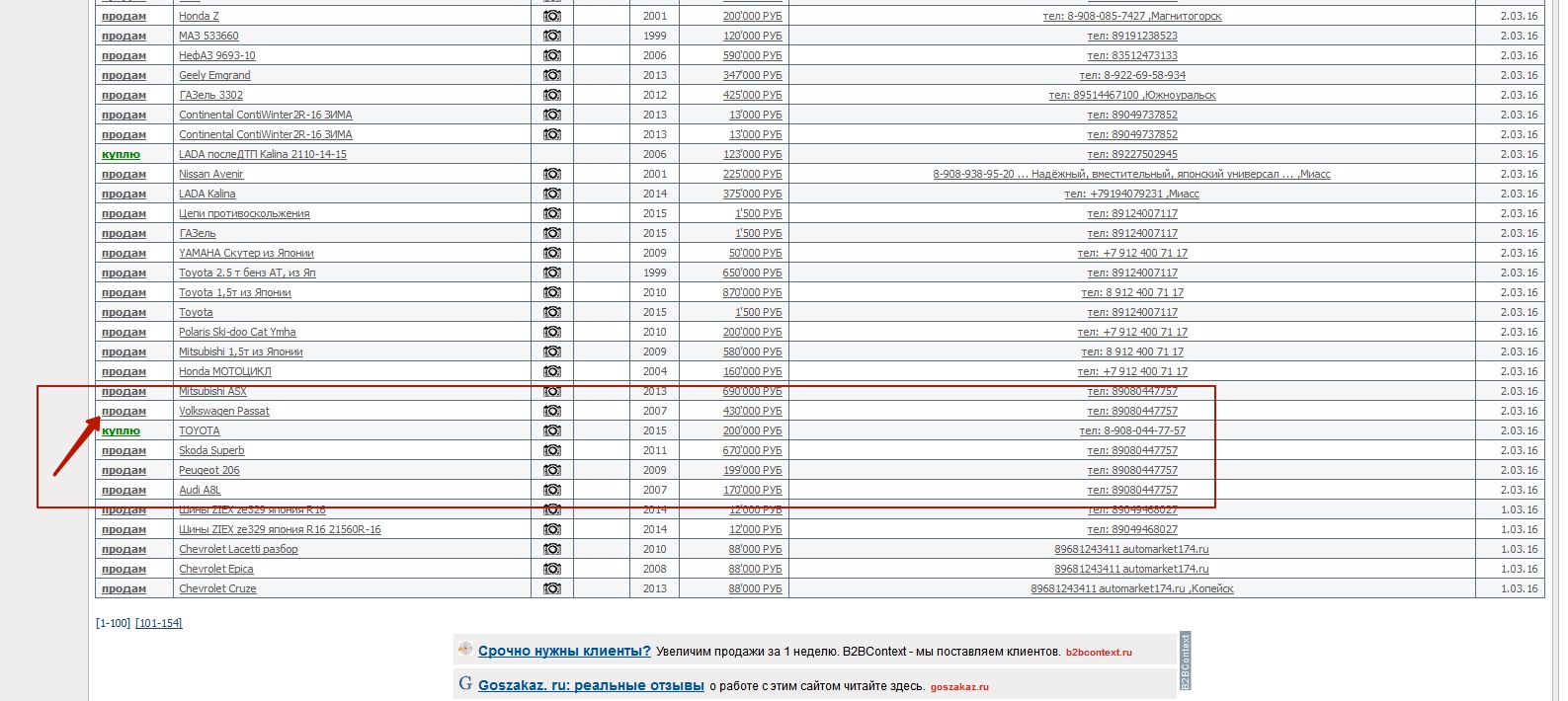This screenshot has height=701, width=1568.
Task: View photos for НефАЗ 9693-10
Action: [552, 55]
